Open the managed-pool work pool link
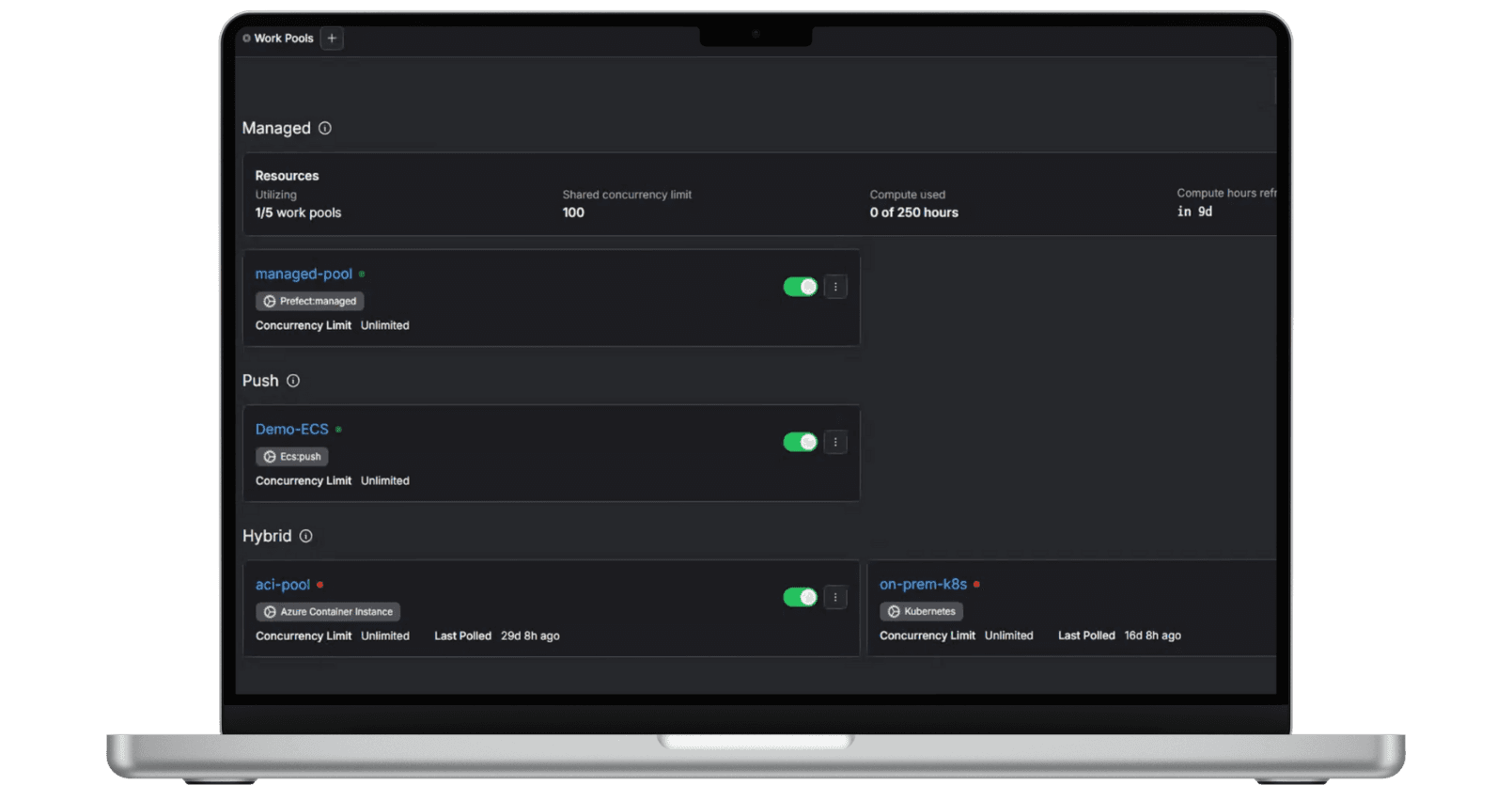 click(304, 274)
